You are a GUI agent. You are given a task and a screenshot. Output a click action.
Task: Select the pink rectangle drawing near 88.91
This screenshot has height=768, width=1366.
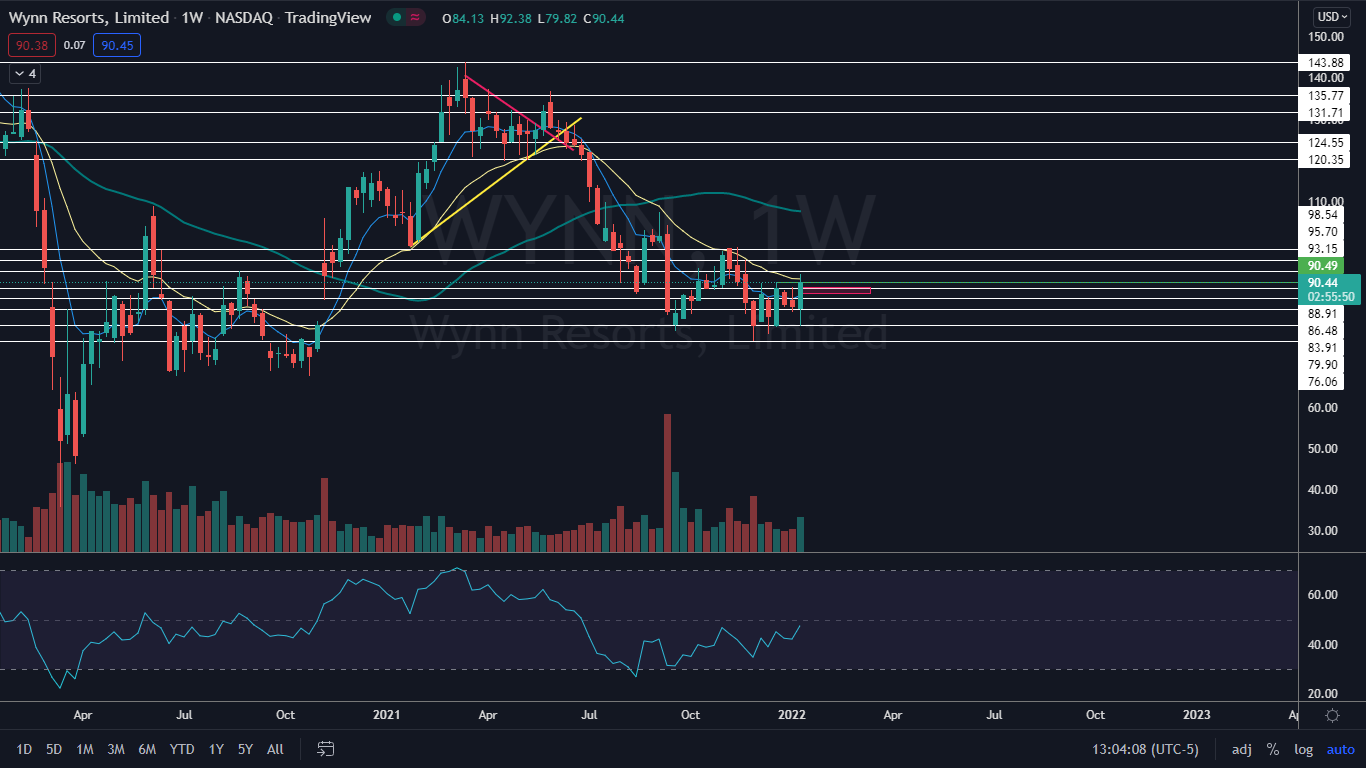click(837, 291)
